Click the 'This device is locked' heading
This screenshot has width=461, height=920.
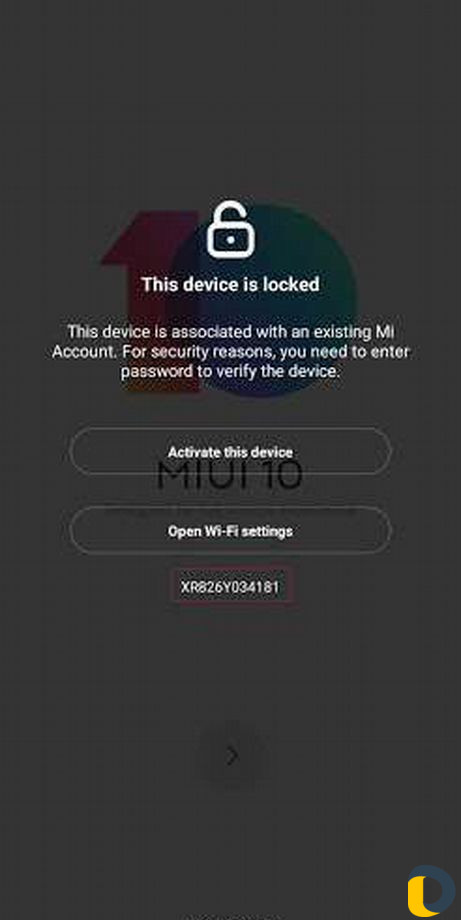click(230, 285)
